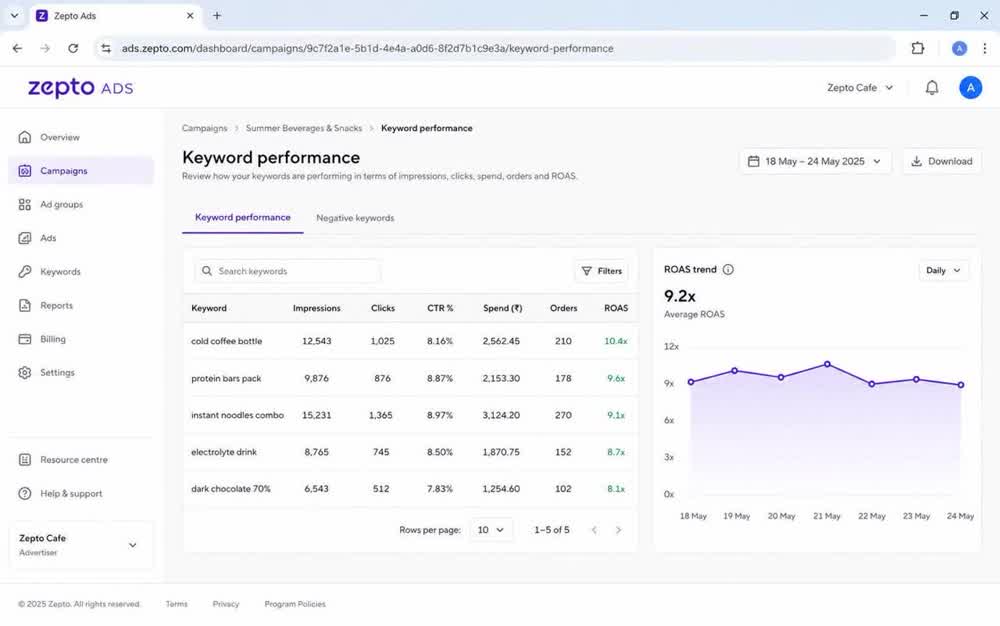Click the Search keywords input field
The image size is (1000, 626).
pos(287,271)
